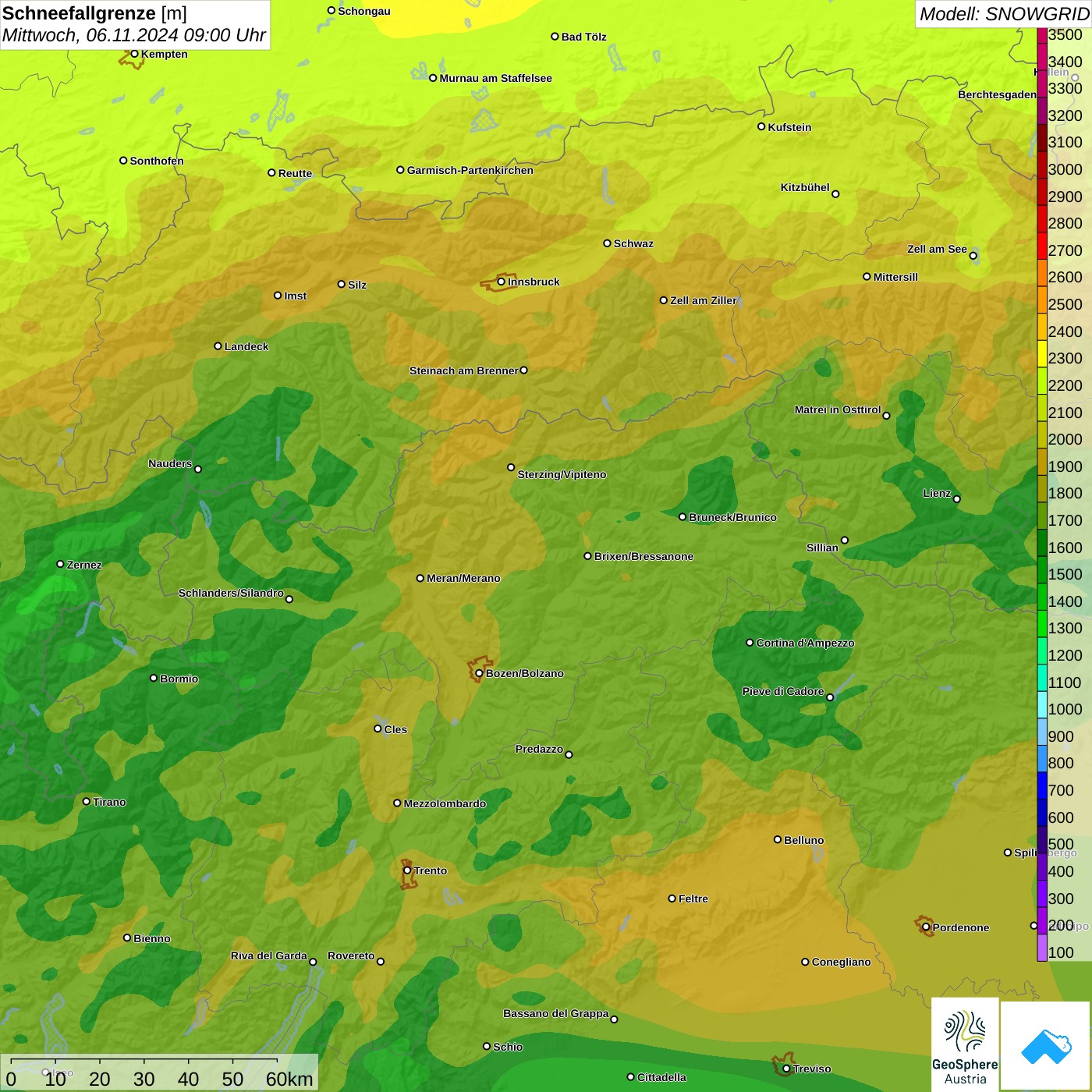
Task: Select the 100 m violet legend color
Action: (x=1042, y=948)
